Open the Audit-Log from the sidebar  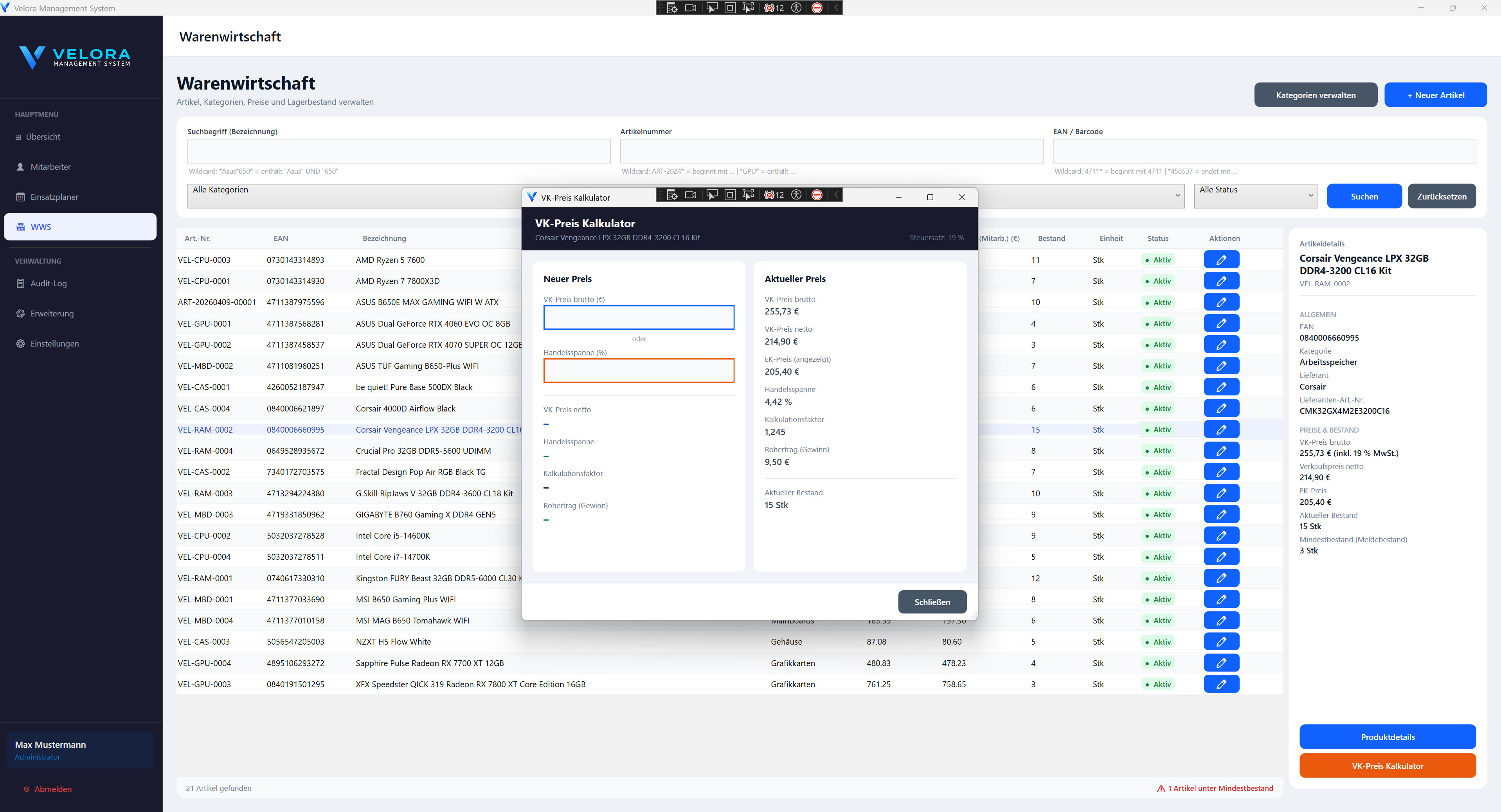(x=49, y=283)
